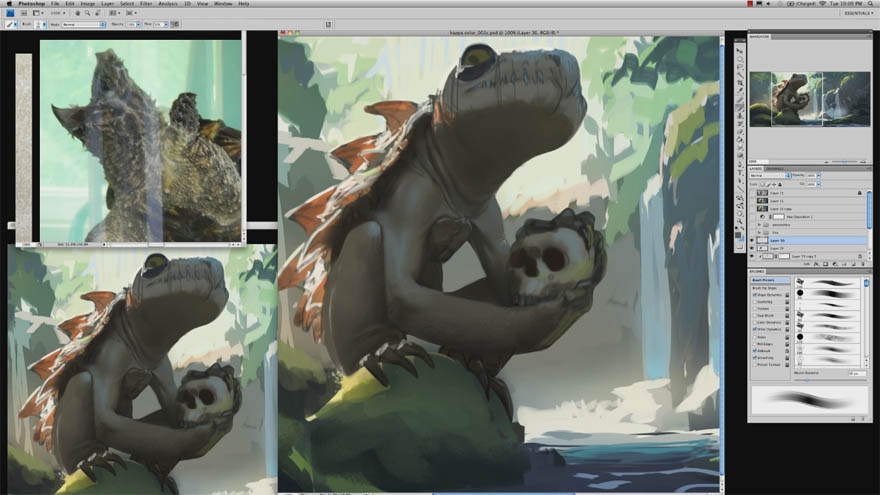Hide Layer 29 with its eye icon
880x495 pixels.
(x=751, y=248)
